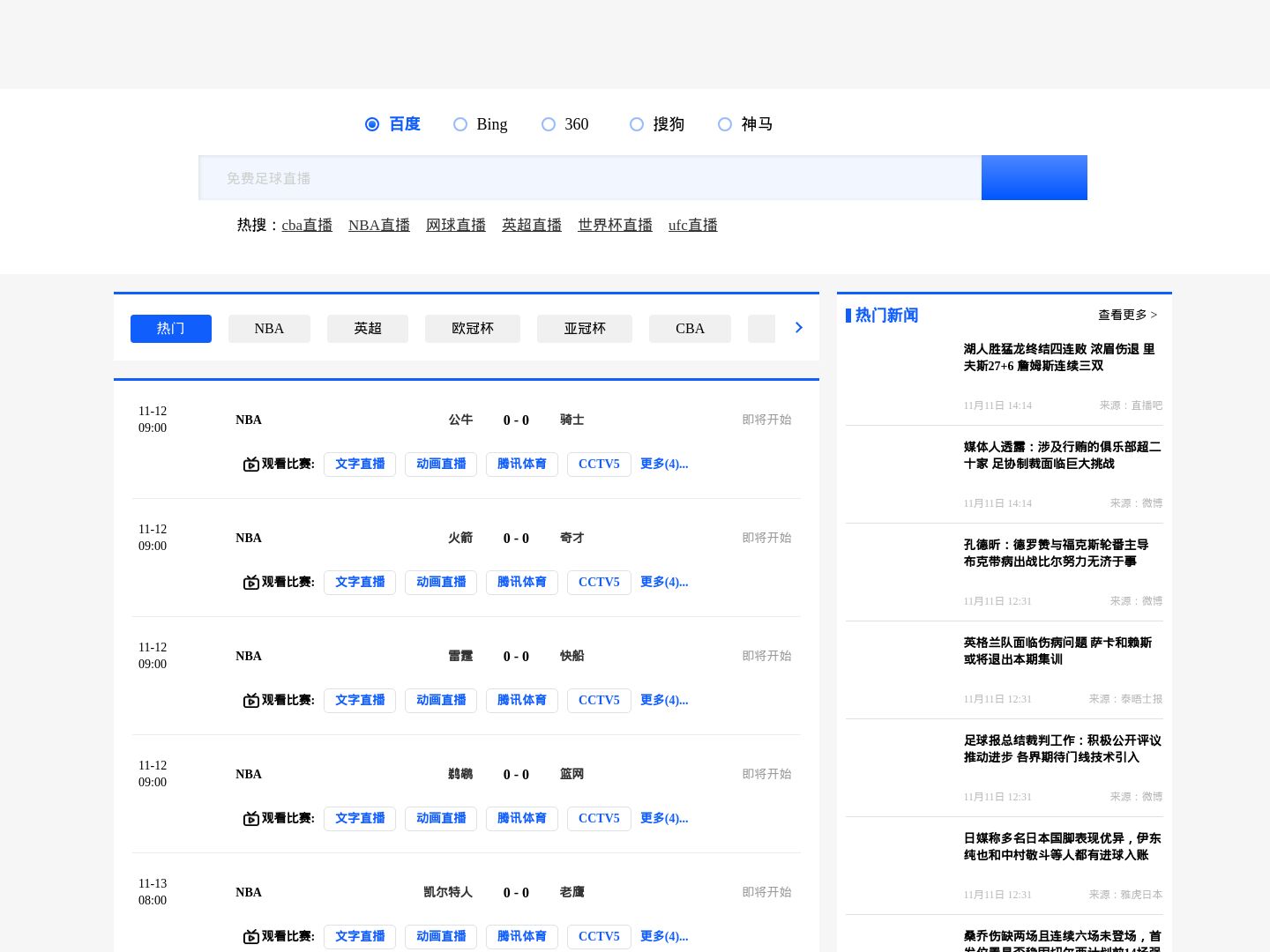This screenshot has width=1270, height=952.
Task: Open hot search link 英超直播
Action: click(x=532, y=225)
